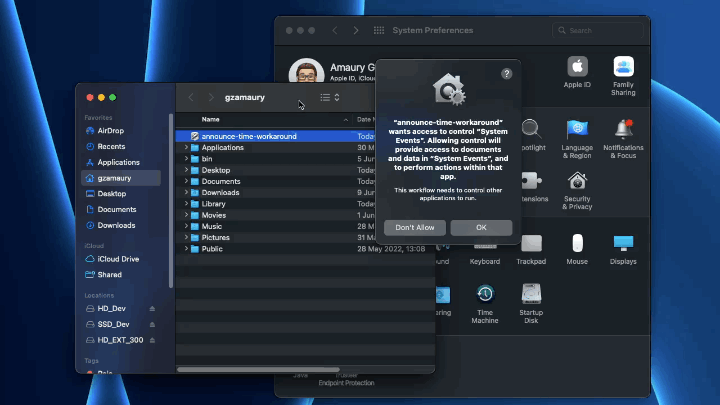Click OK in the permission dialog
Screen dimensions: 720x405
pos(481,227)
